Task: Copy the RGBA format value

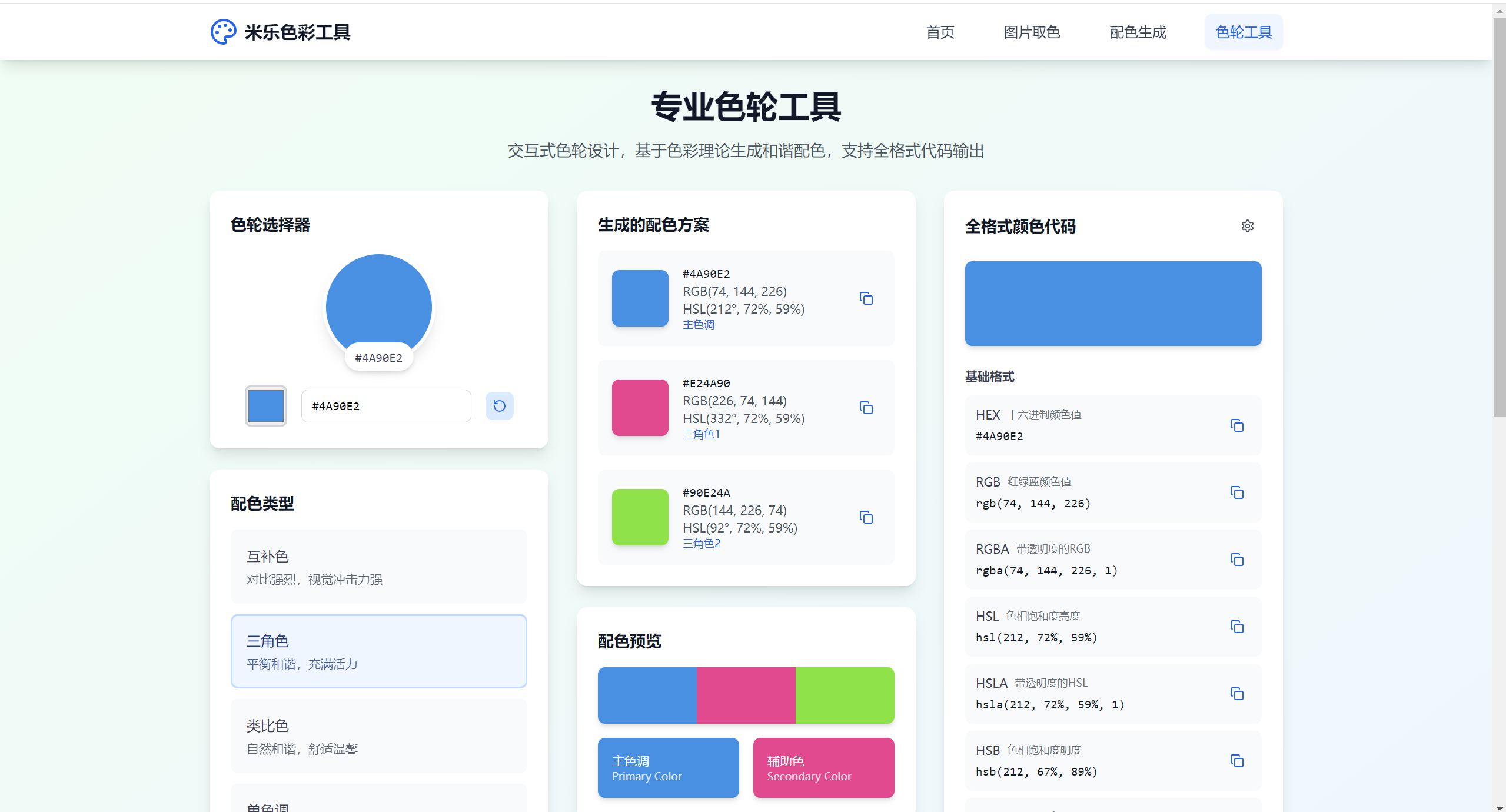Action: 1236,560
